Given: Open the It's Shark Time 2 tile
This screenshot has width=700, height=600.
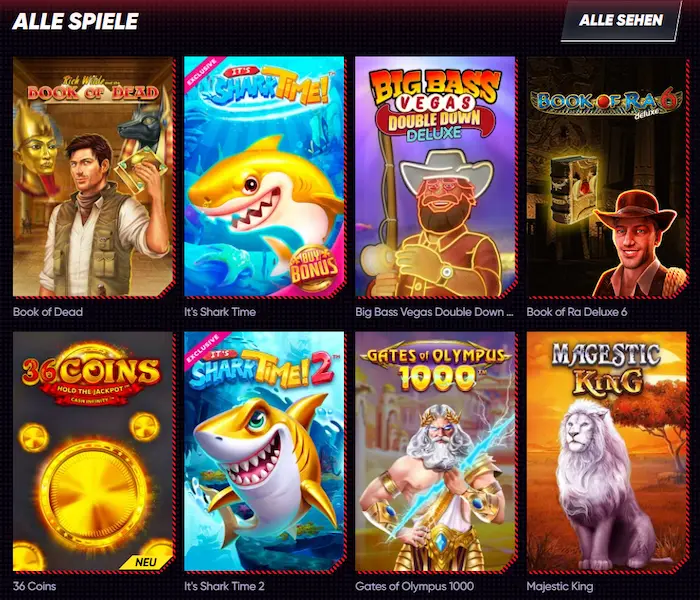Looking at the screenshot, I should click(265, 451).
